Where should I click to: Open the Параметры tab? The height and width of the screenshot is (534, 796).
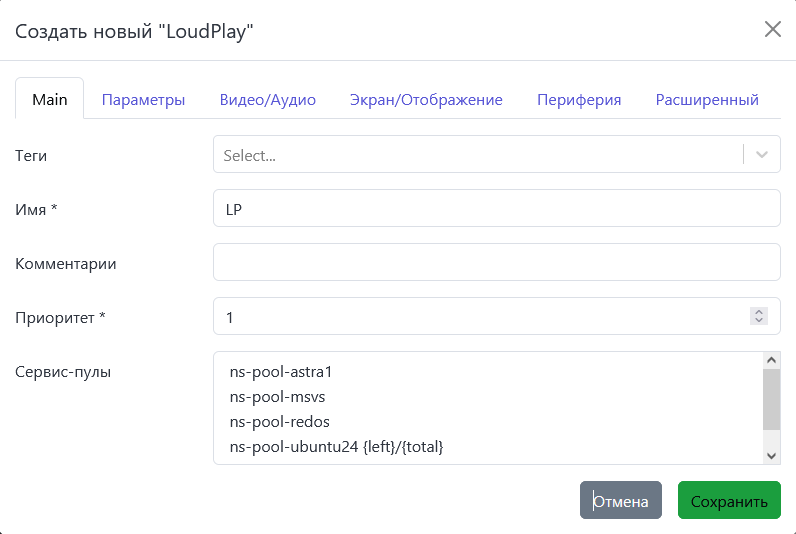click(143, 100)
